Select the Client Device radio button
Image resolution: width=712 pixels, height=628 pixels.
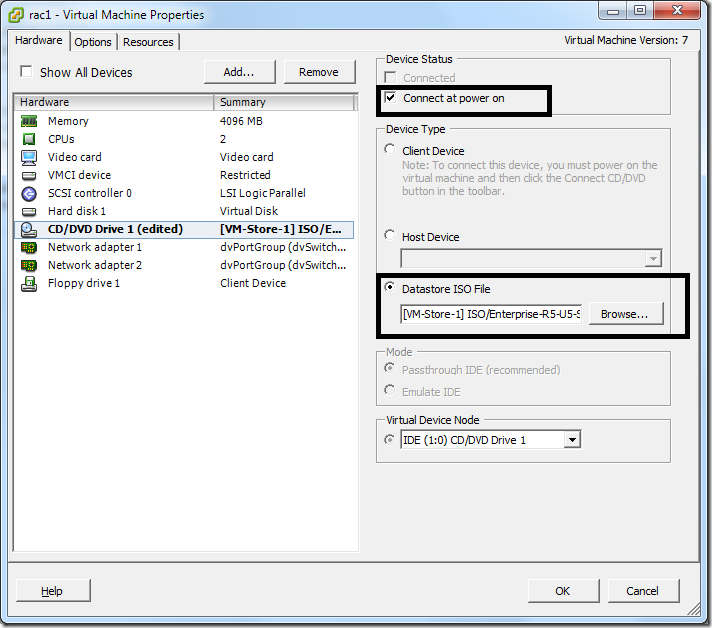point(389,149)
